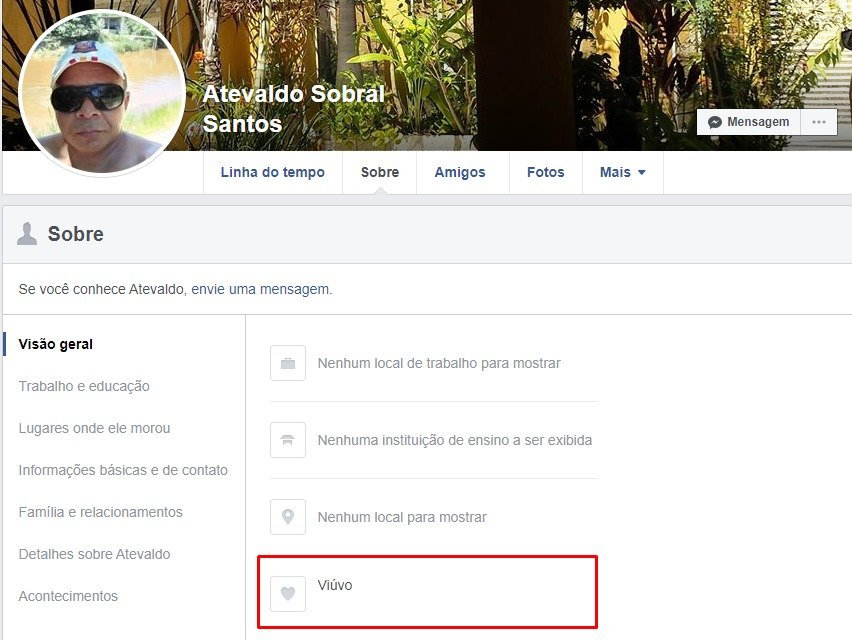Click the Mensagem button
This screenshot has width=852, height=640.
(x=749, y=122)
